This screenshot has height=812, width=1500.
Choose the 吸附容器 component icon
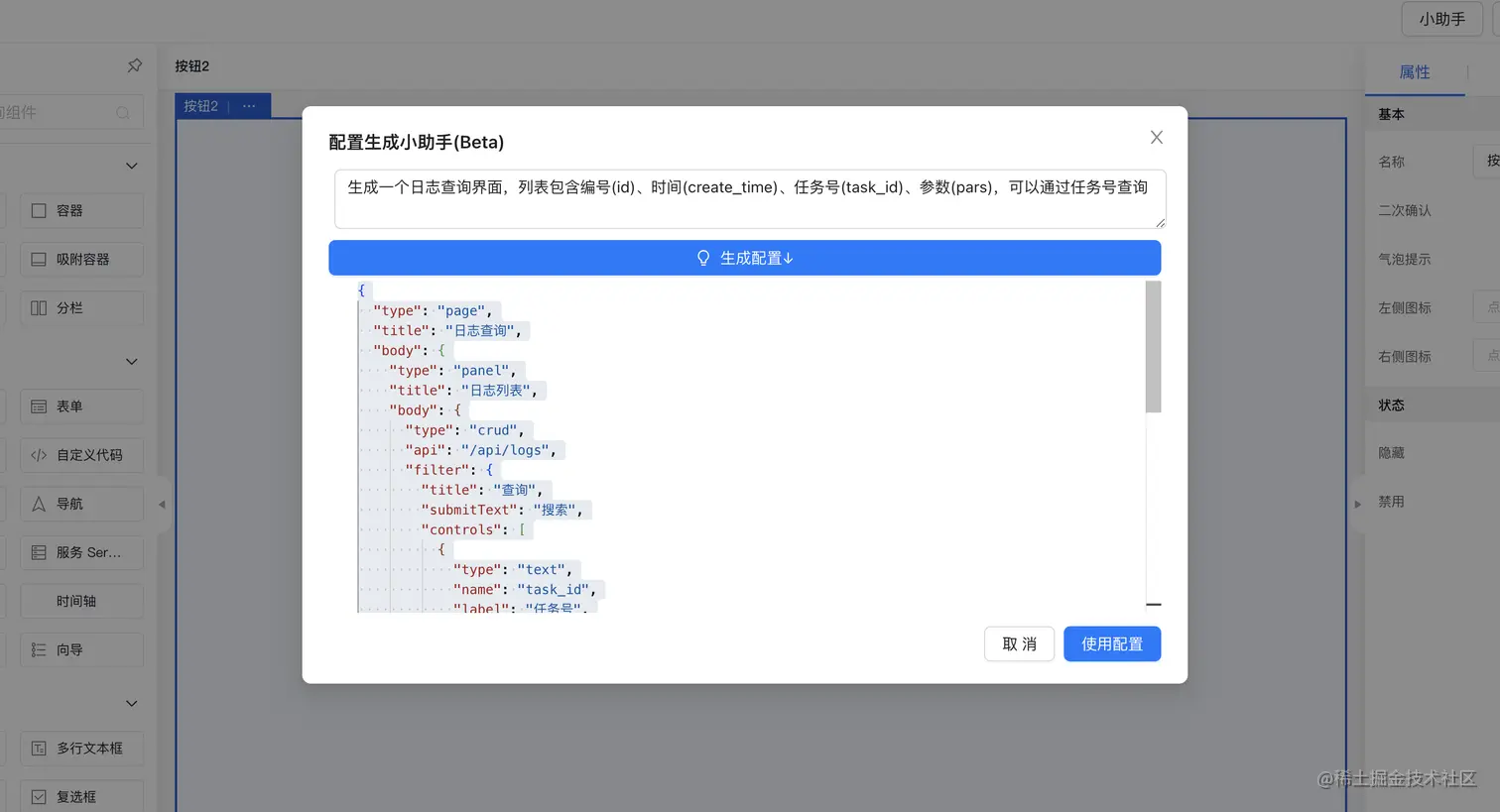(39, 259)
